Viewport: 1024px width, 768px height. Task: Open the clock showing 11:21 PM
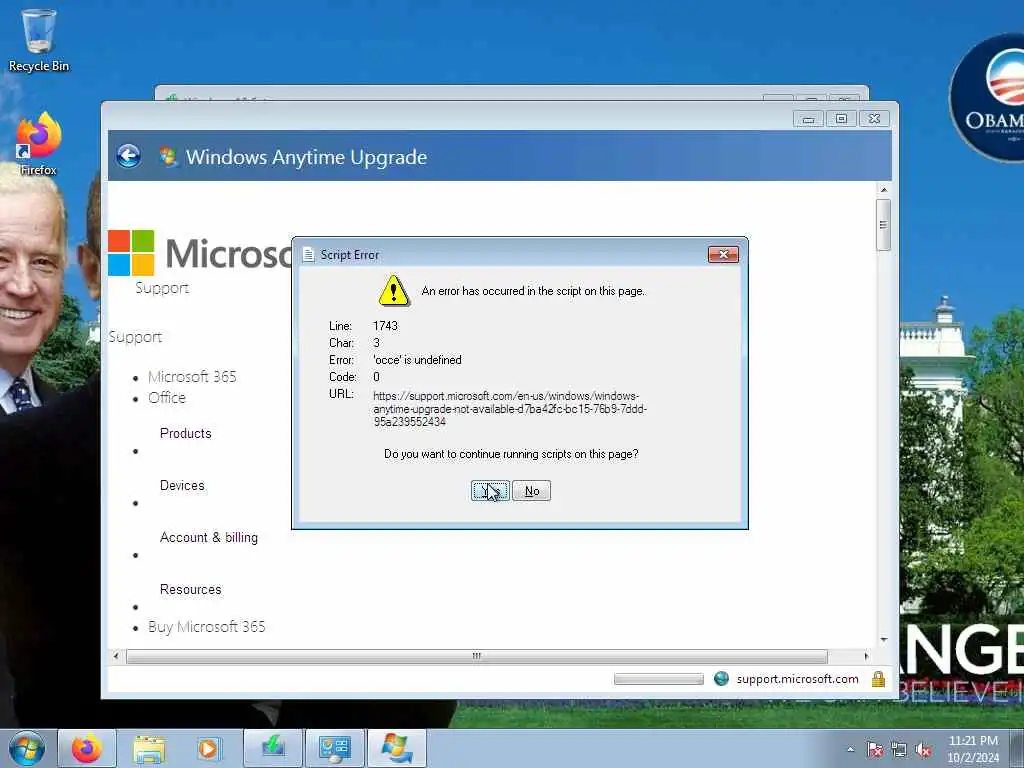tap(973, 749)
